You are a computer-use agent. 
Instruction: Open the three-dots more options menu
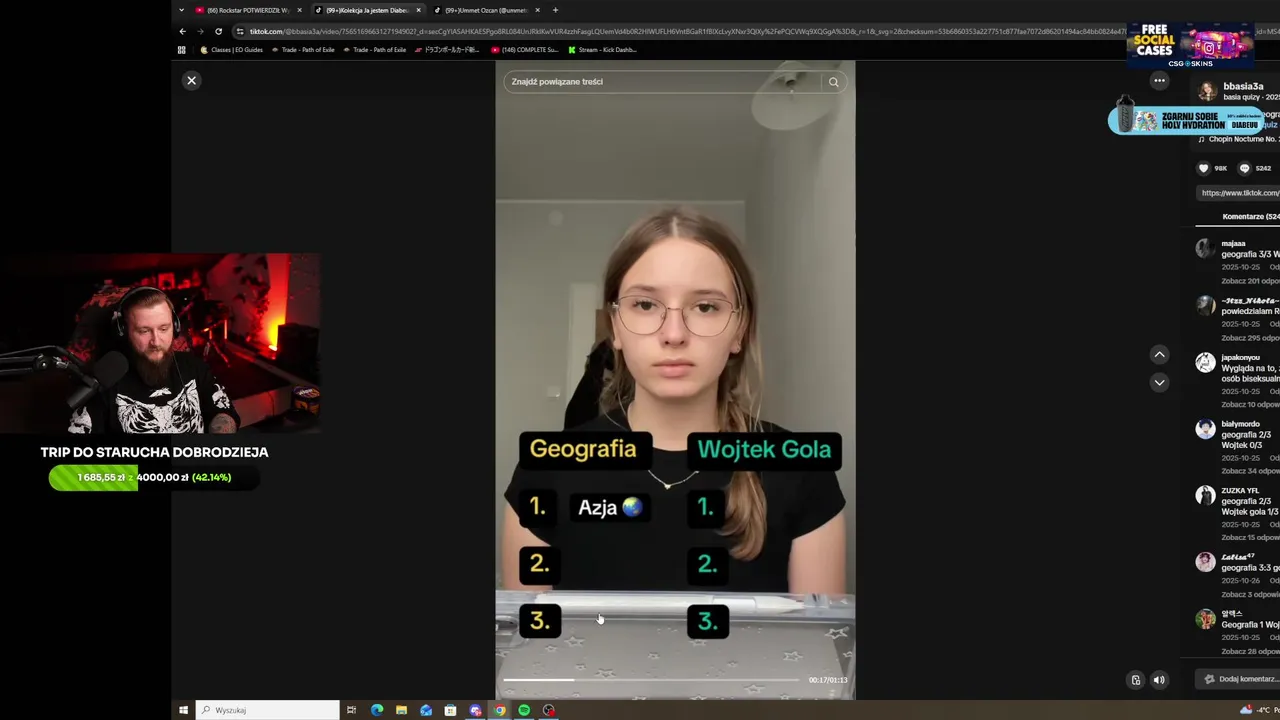point(1159,80)
